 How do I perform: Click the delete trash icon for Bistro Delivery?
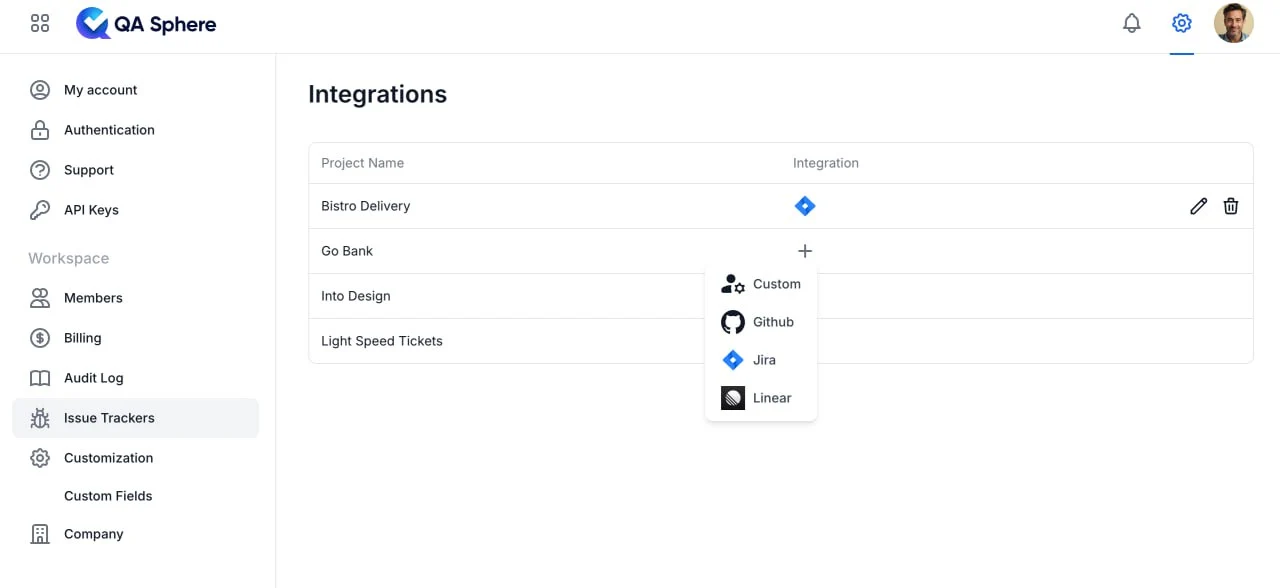(x=1231, y=206)
